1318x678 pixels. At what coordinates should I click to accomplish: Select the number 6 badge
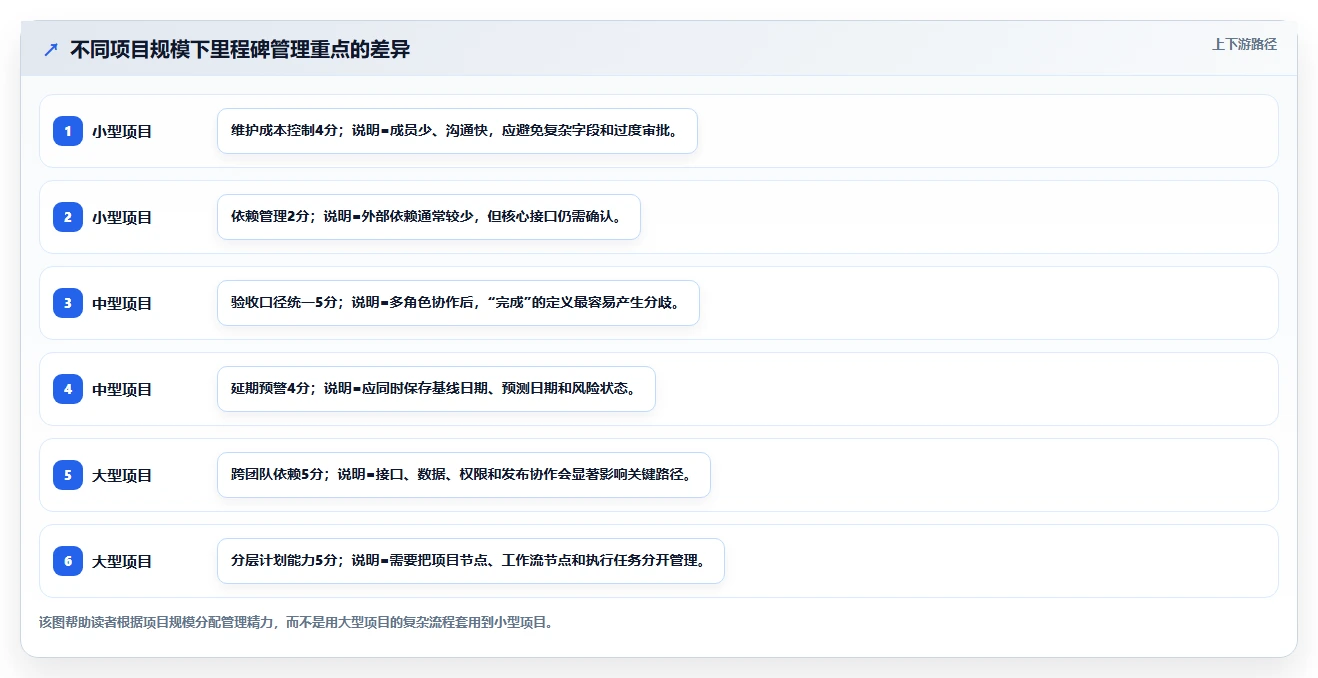pyautogui.click(x=68, y=561)
